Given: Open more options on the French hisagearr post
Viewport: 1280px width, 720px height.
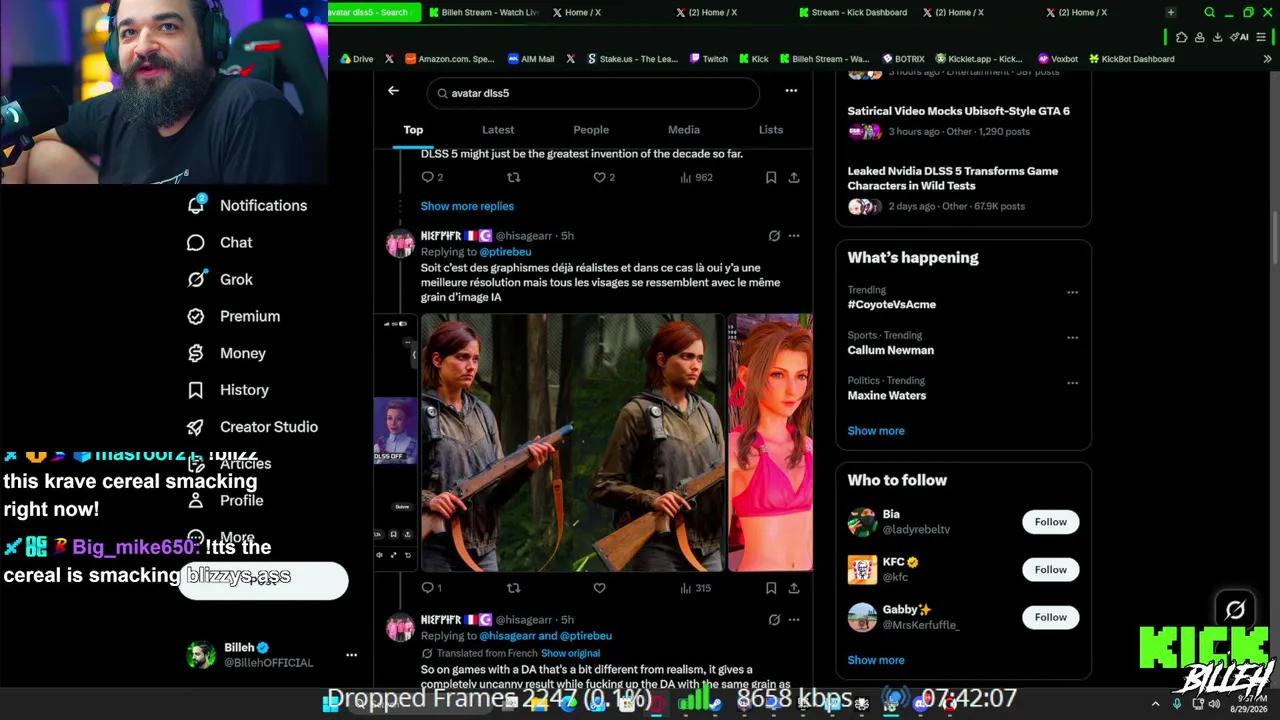Looking at the screenshot, I should tap(794, 236).
